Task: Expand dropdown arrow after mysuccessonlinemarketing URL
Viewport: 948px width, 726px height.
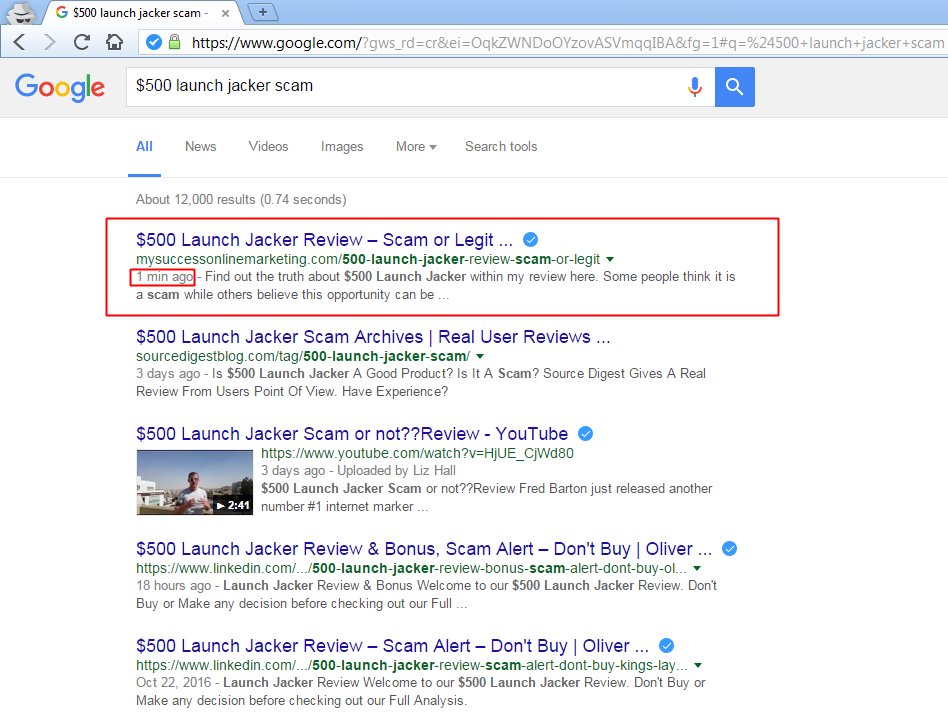Action: (610, 259)
